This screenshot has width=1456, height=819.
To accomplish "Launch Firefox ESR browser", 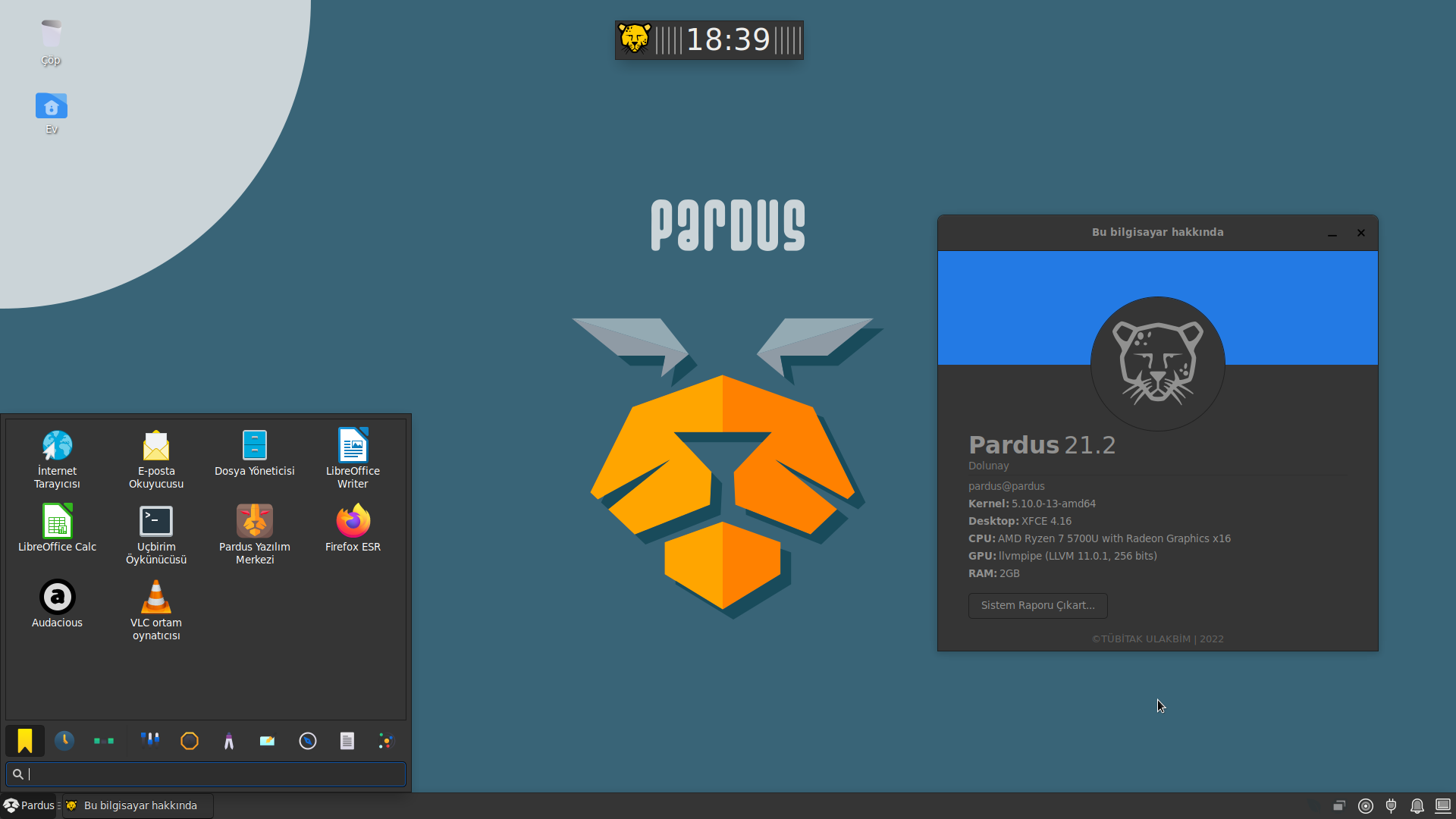I will coord(353,529).
